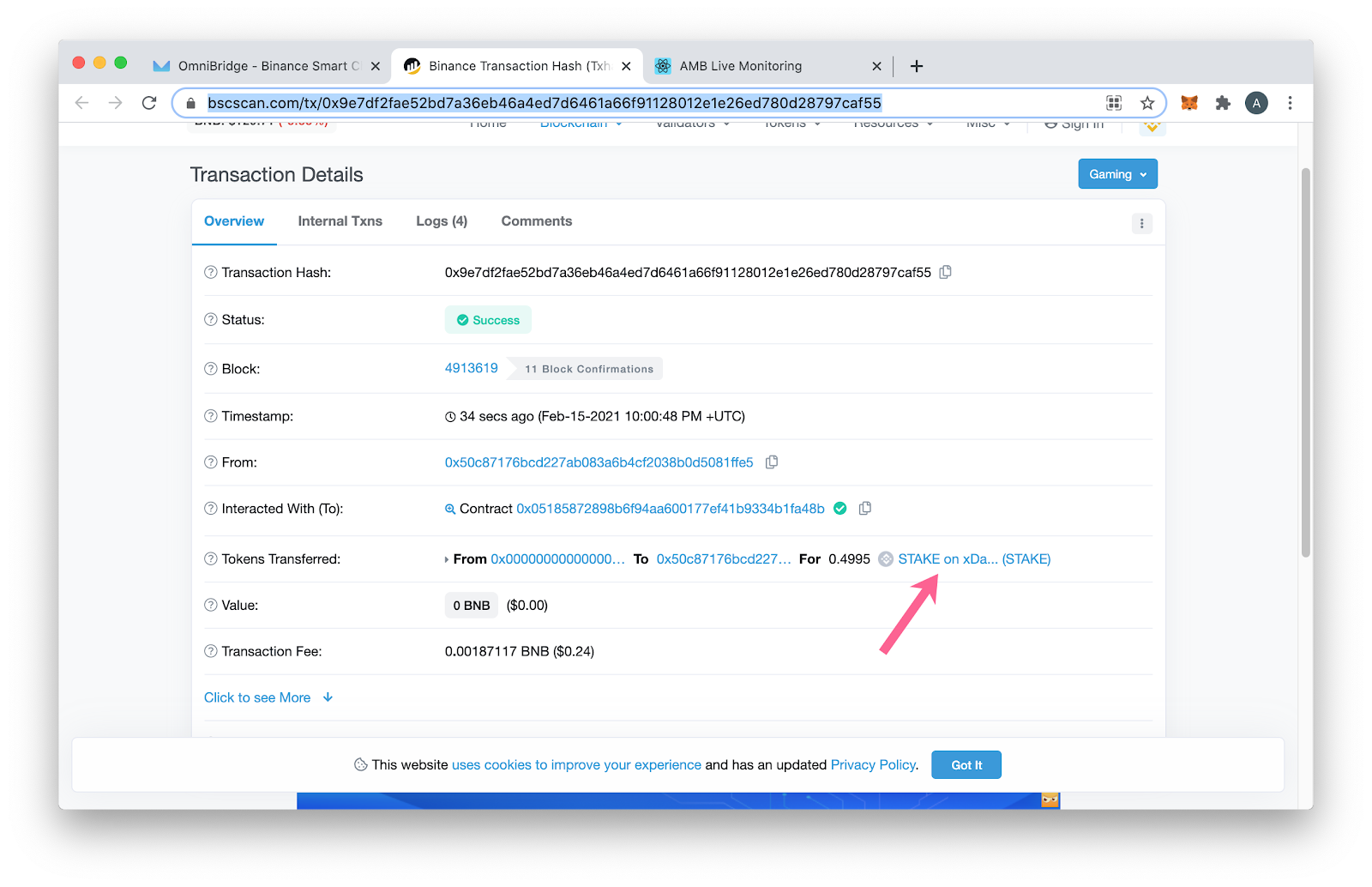Open block 4913619 link
Screen dimensions: 1372x887
471,368
